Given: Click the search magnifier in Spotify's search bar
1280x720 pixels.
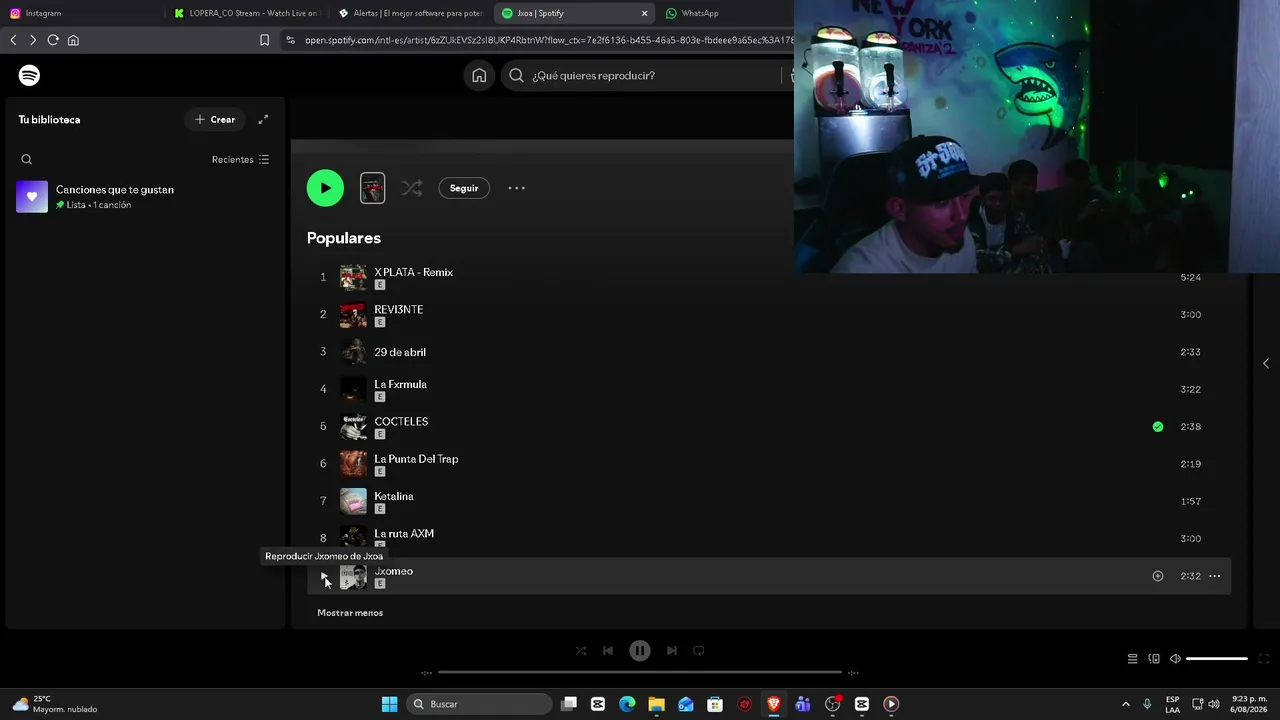Looking at the screenshot, I should tap(516, 75).
